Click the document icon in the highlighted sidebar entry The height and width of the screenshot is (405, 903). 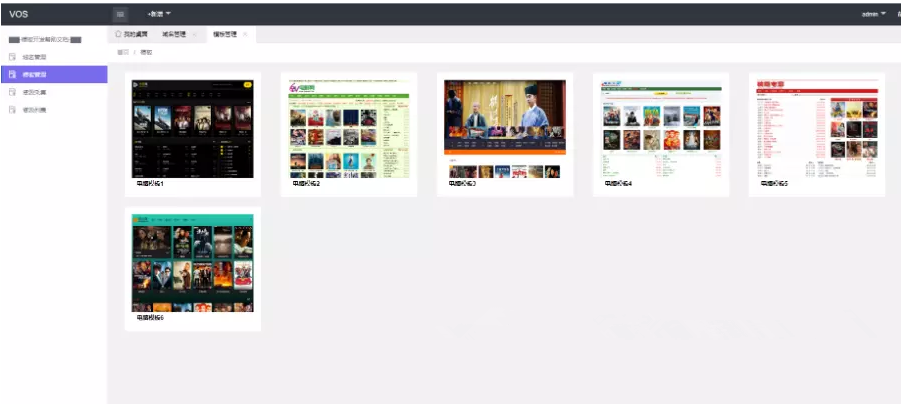[12, 74]
